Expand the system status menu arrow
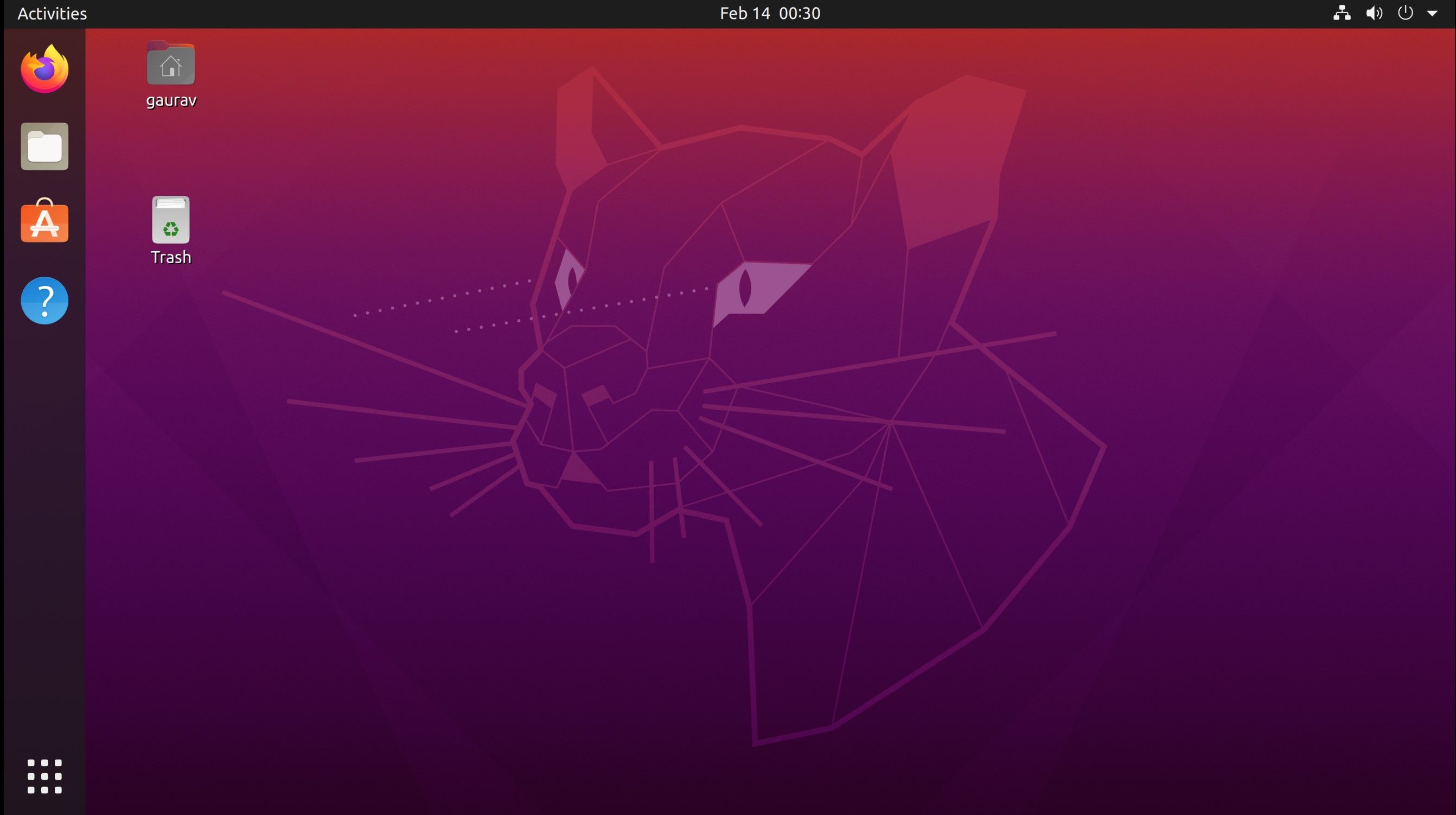This screenshot has width=1456, height=815. 1434,13
